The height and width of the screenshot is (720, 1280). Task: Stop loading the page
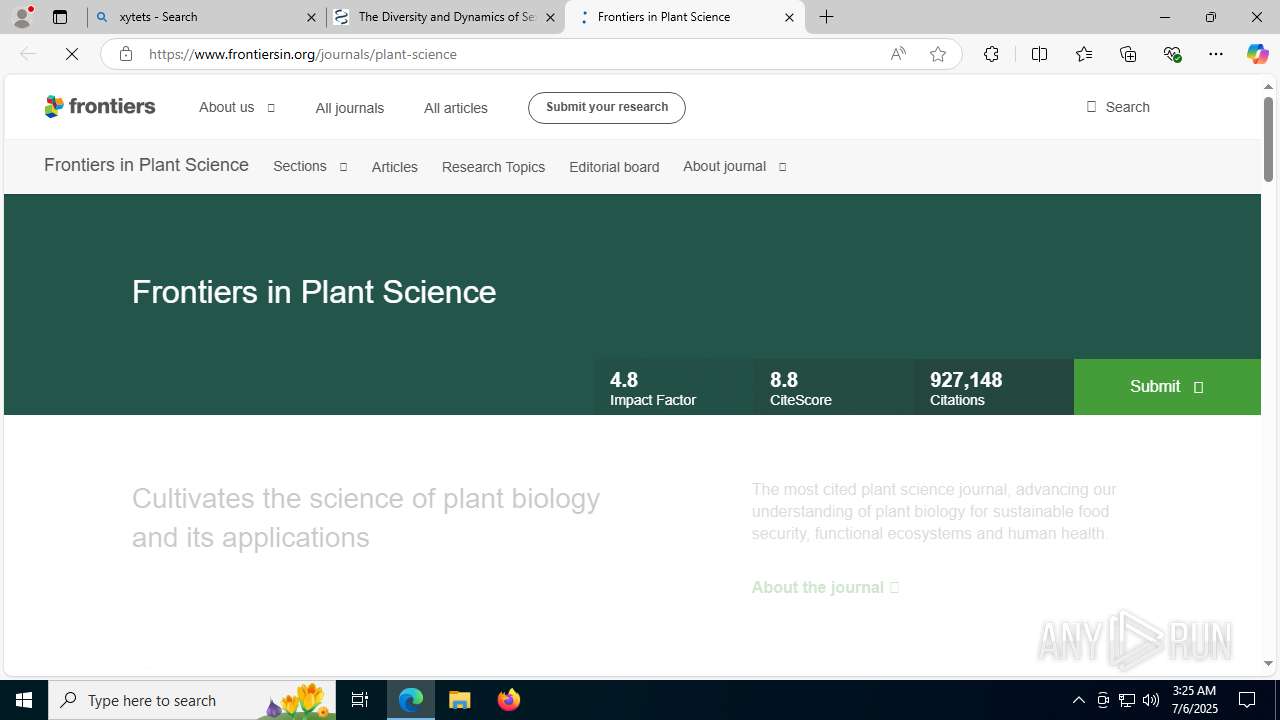tap(72, 54)
